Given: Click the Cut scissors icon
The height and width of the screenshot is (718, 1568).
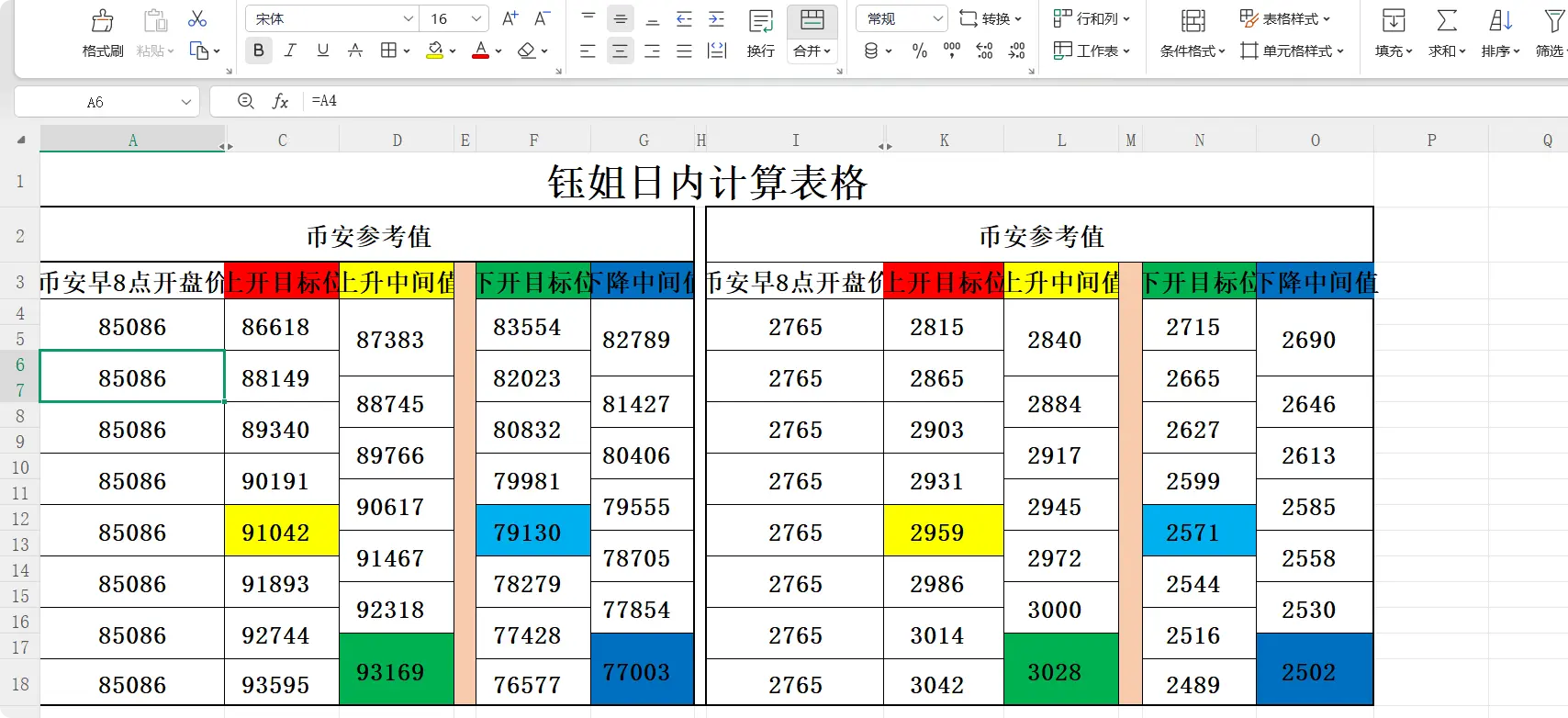Looking at the screenshot, I should 197,18.
